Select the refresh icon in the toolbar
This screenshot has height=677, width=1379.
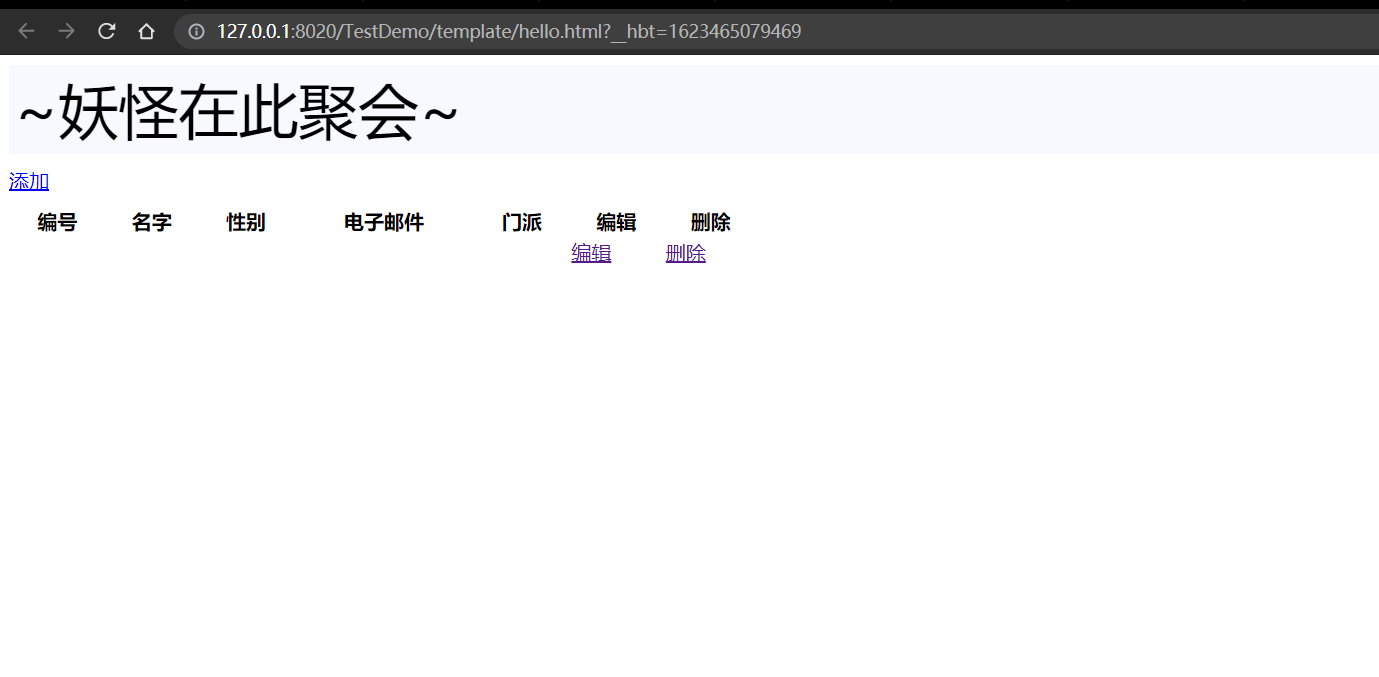click(106, 30)
